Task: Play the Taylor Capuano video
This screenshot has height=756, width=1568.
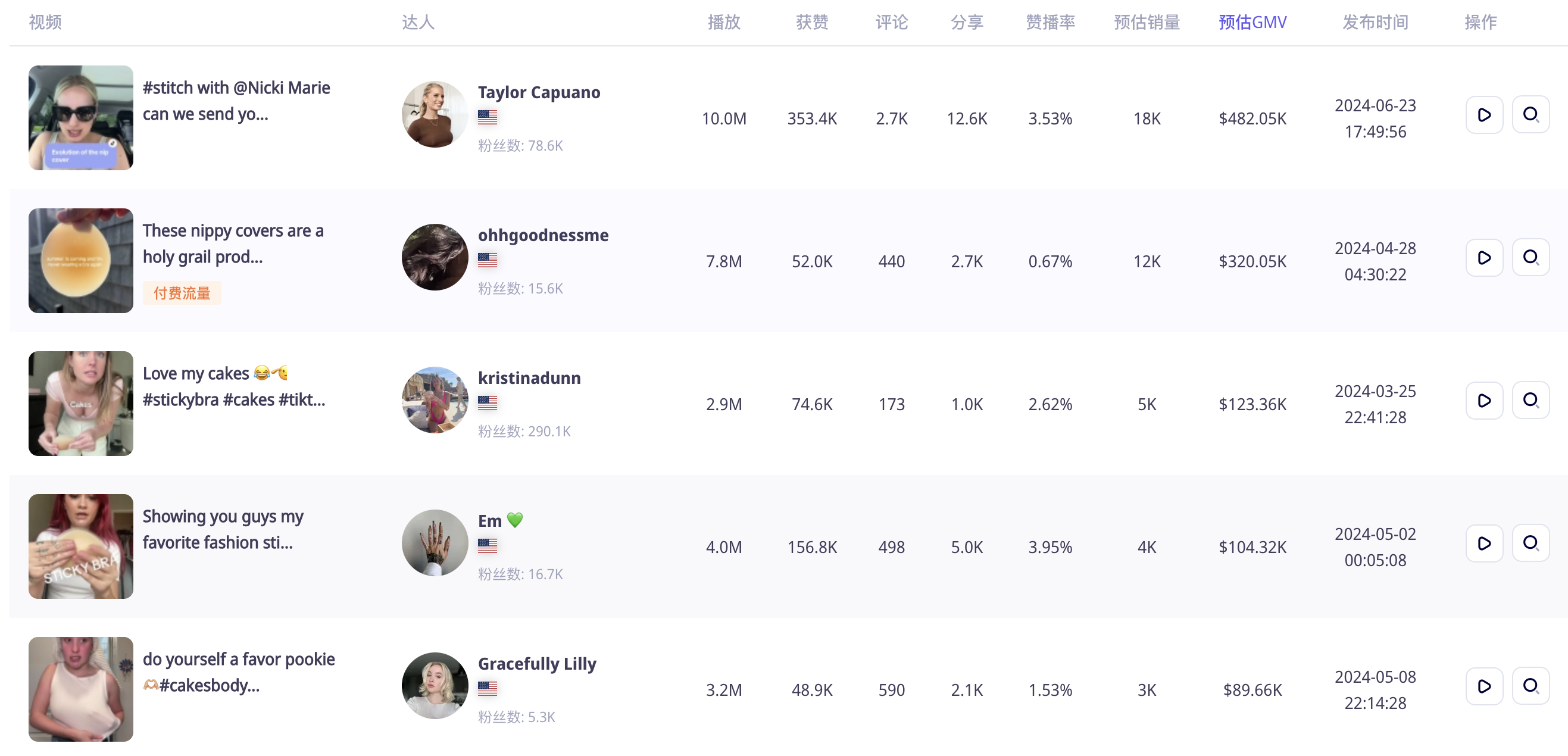Action: pos(1483,115)
